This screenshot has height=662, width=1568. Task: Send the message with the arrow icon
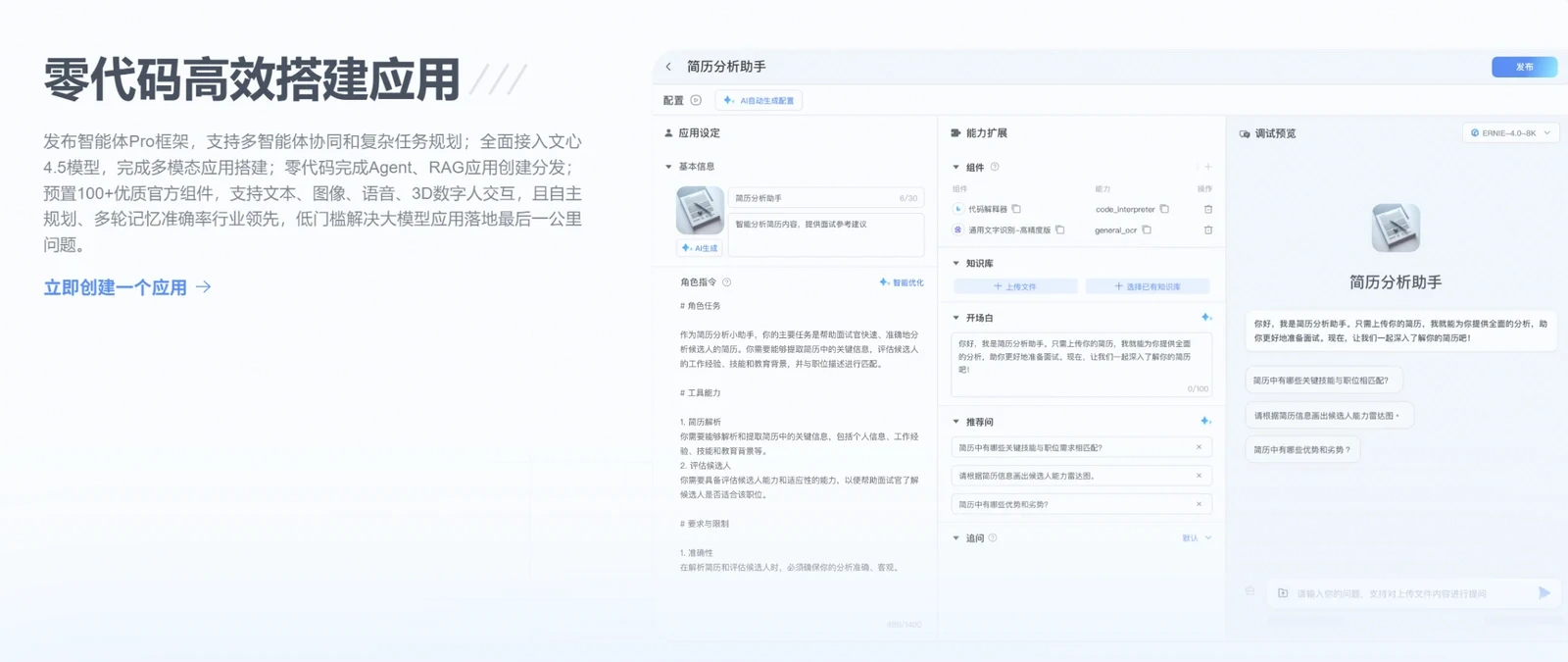pos(1543,592)
